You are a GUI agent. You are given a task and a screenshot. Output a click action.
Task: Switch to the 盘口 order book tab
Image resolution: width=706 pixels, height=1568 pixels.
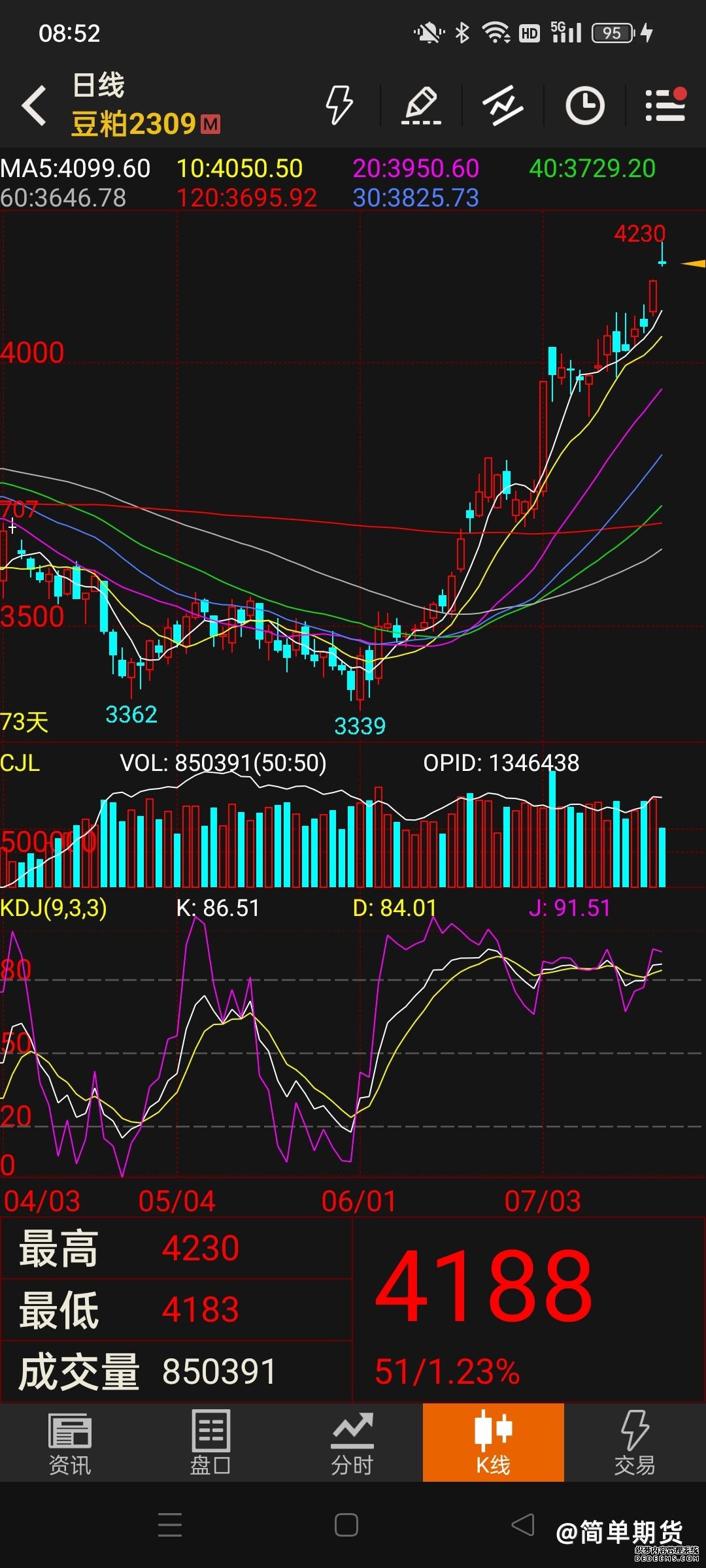(x=210, y=1443)
